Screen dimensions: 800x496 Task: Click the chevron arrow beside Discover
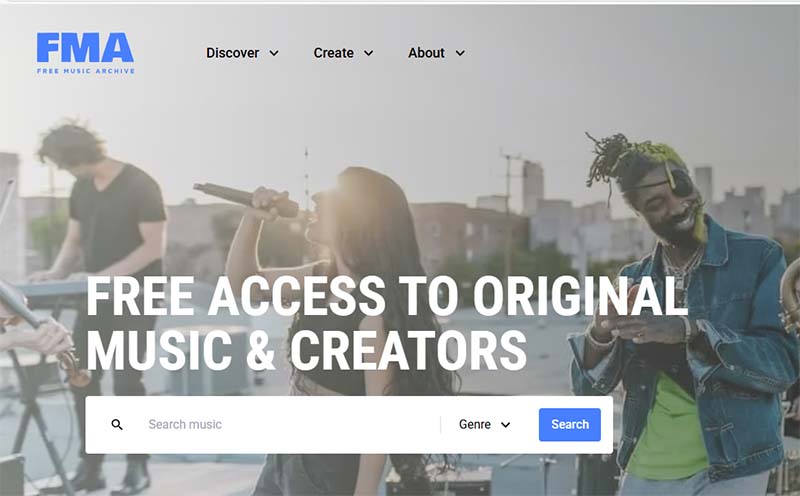pyautogui.click(x=274, y=53)
